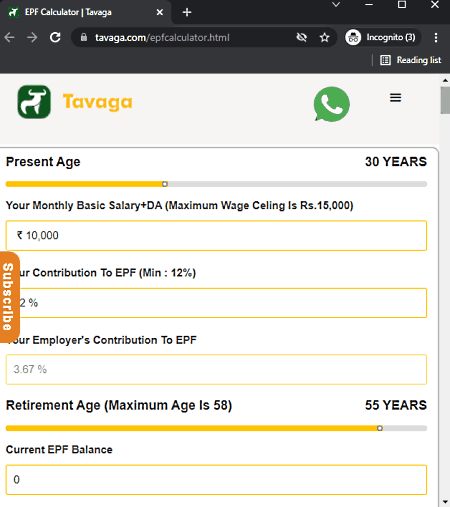Adjust the Present Age slider handle
Screen dimensions: 450x507
(x=165, y=184)
